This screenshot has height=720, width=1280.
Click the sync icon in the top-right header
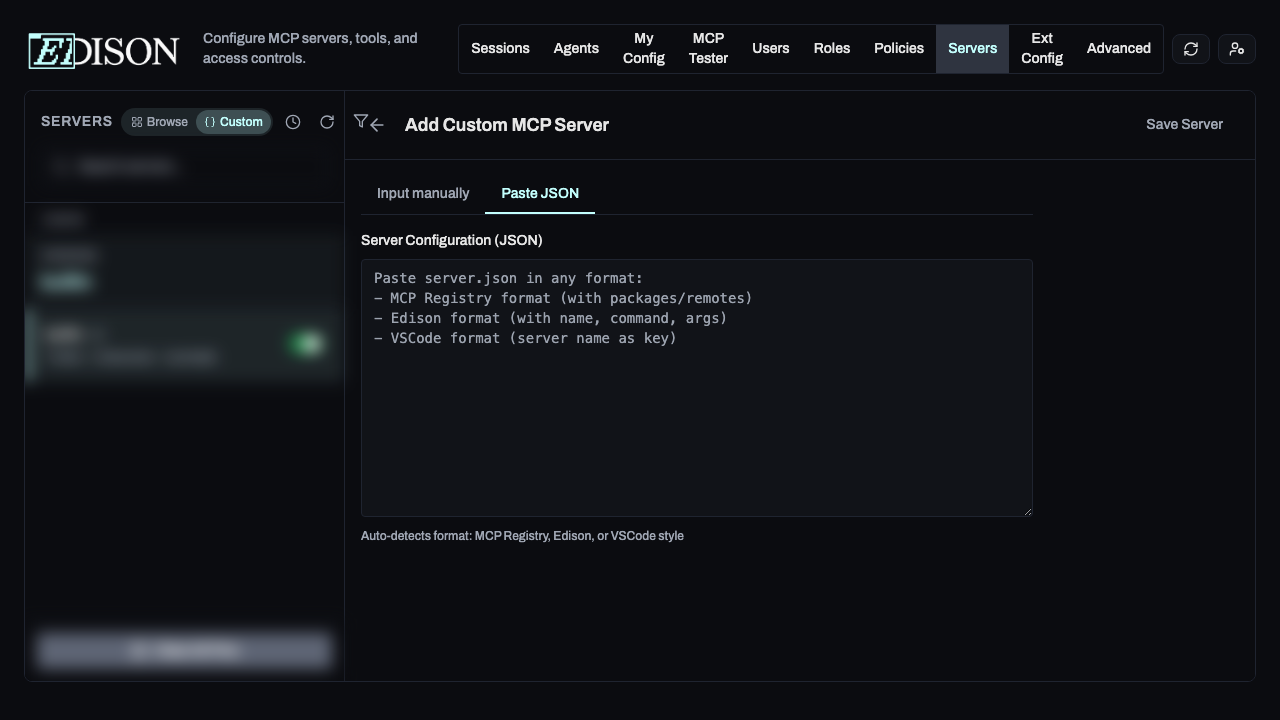[x=1190, y=48]
